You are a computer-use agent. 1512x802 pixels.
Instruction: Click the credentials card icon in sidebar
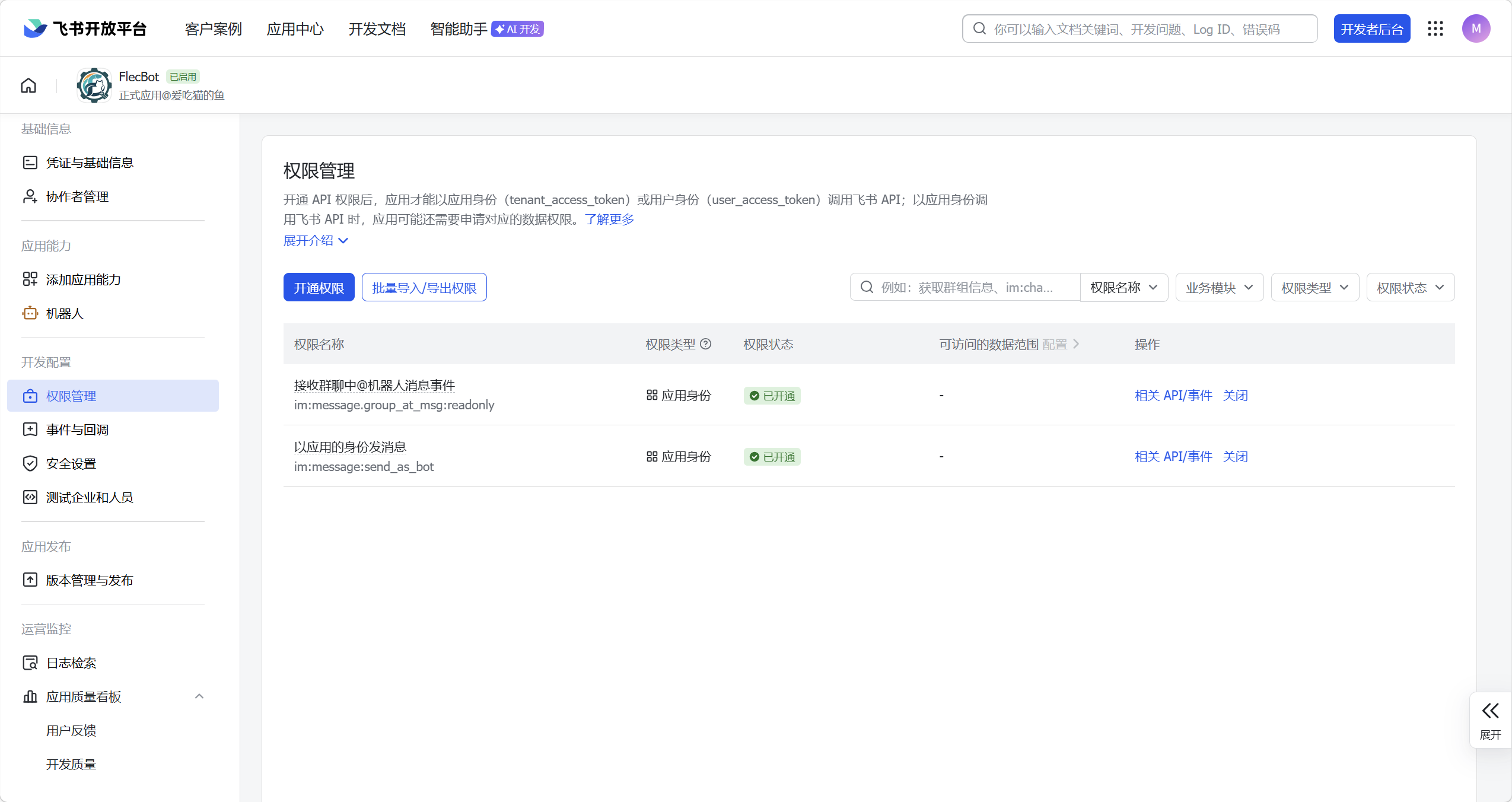tap(30, 163)
